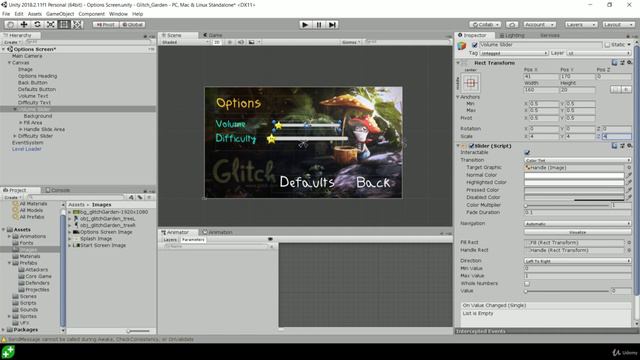Open the Window menu
The width and height of the screenshot is (640, 360).
point(118,14)
